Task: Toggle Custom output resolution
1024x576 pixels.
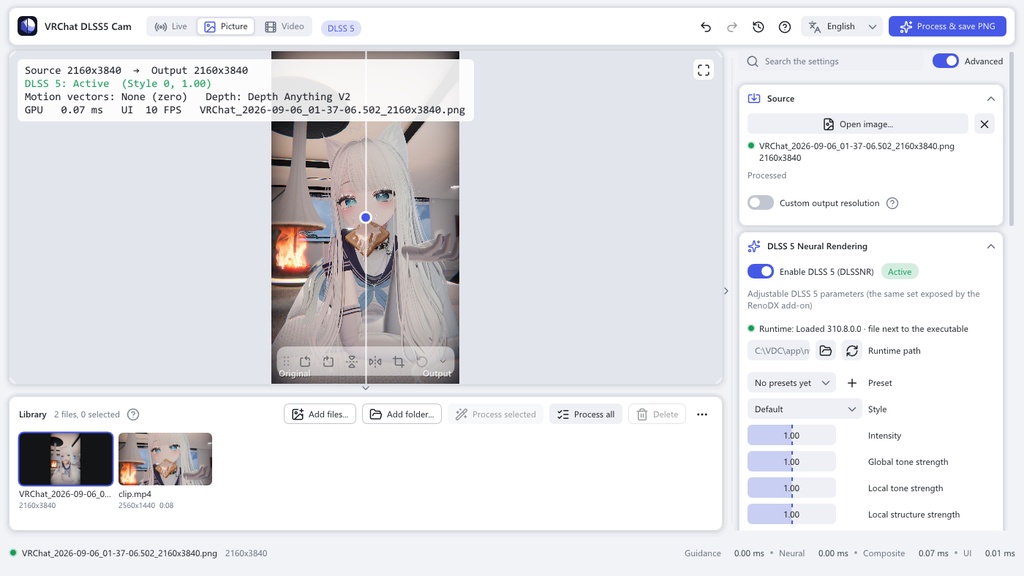Action: [761, 202]
